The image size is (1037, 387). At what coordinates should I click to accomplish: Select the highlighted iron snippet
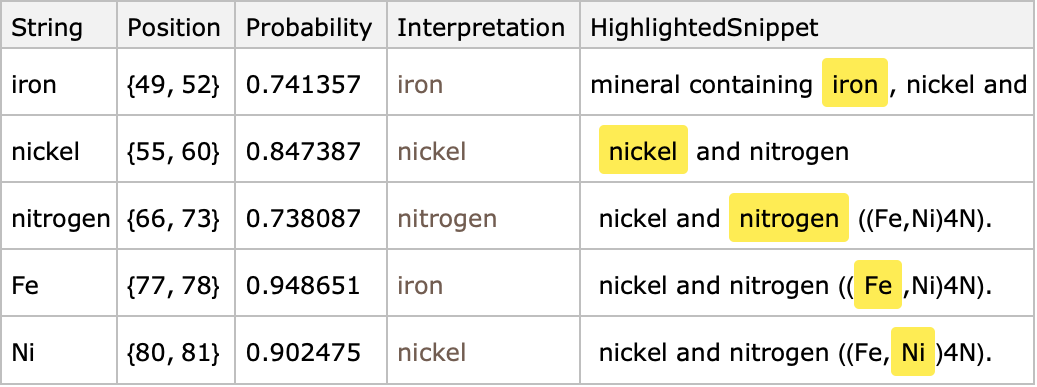point(854,83)
